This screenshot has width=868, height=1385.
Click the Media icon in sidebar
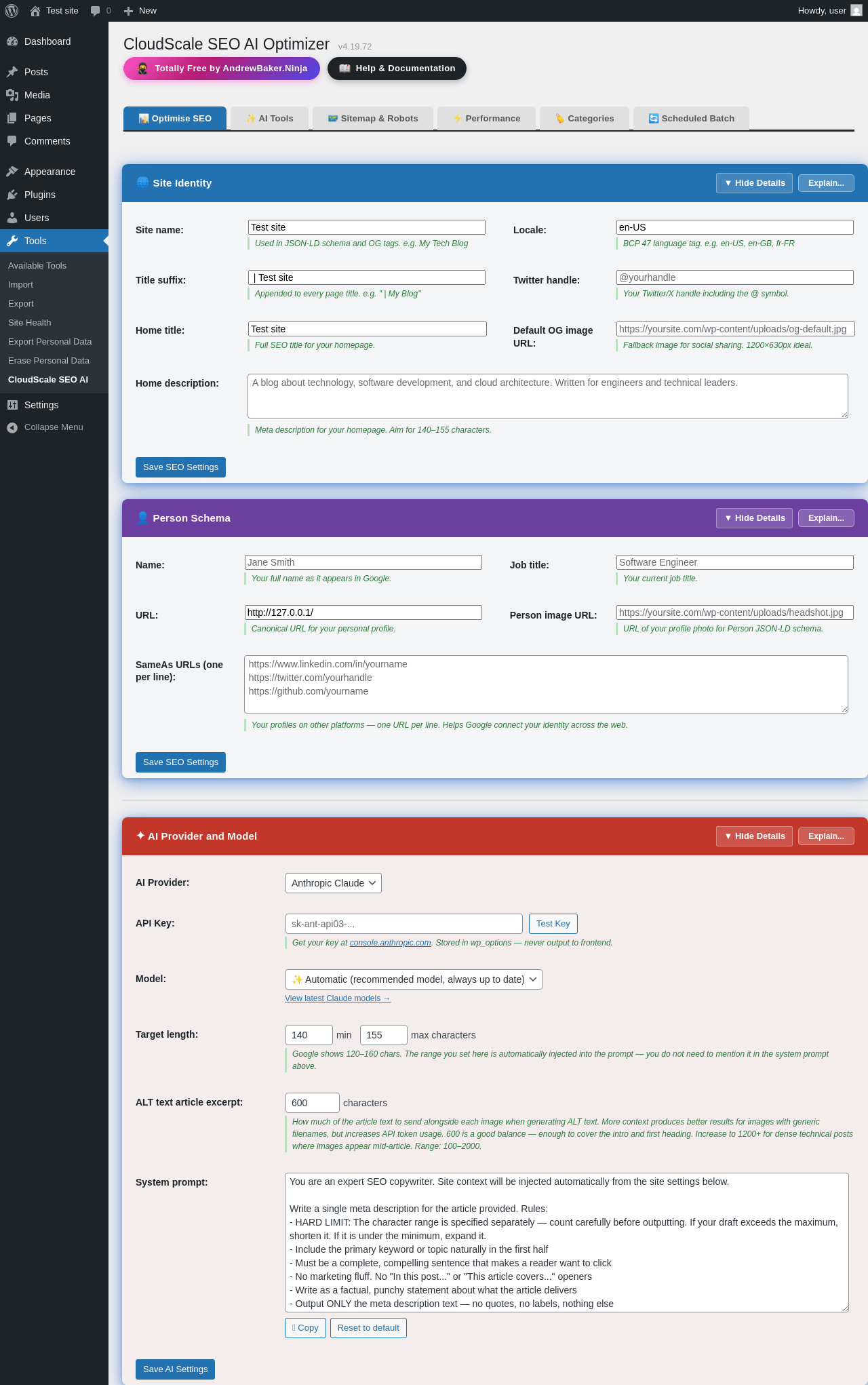[12, 95]
